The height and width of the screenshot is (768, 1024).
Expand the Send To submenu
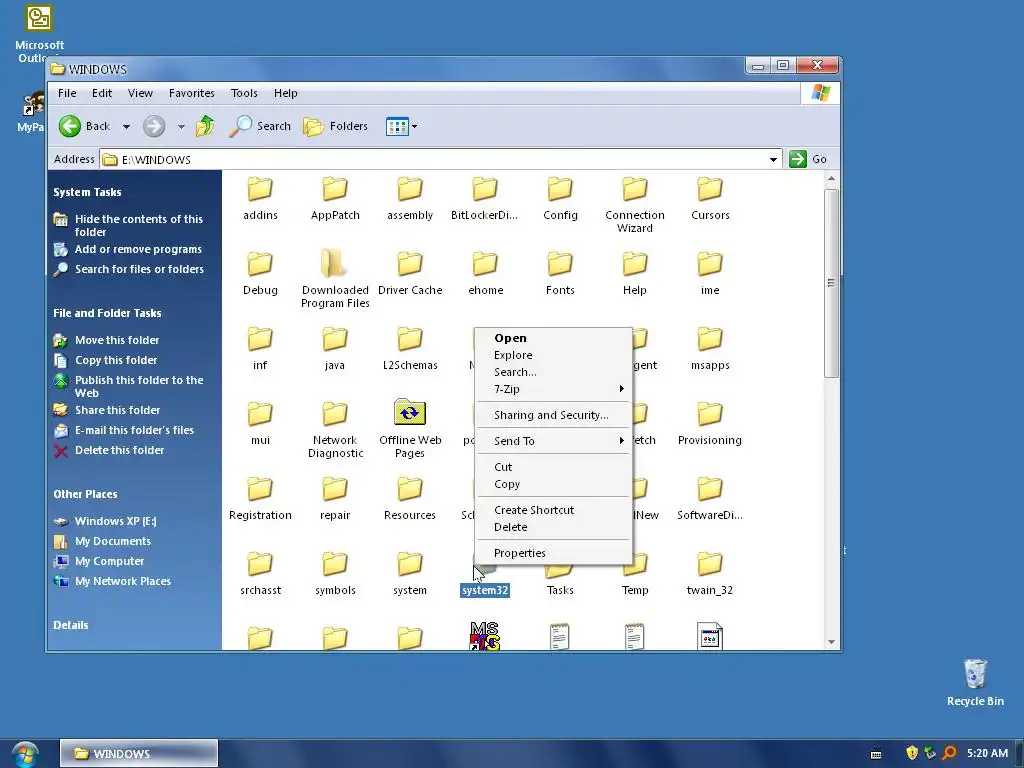tap(621, 441)
